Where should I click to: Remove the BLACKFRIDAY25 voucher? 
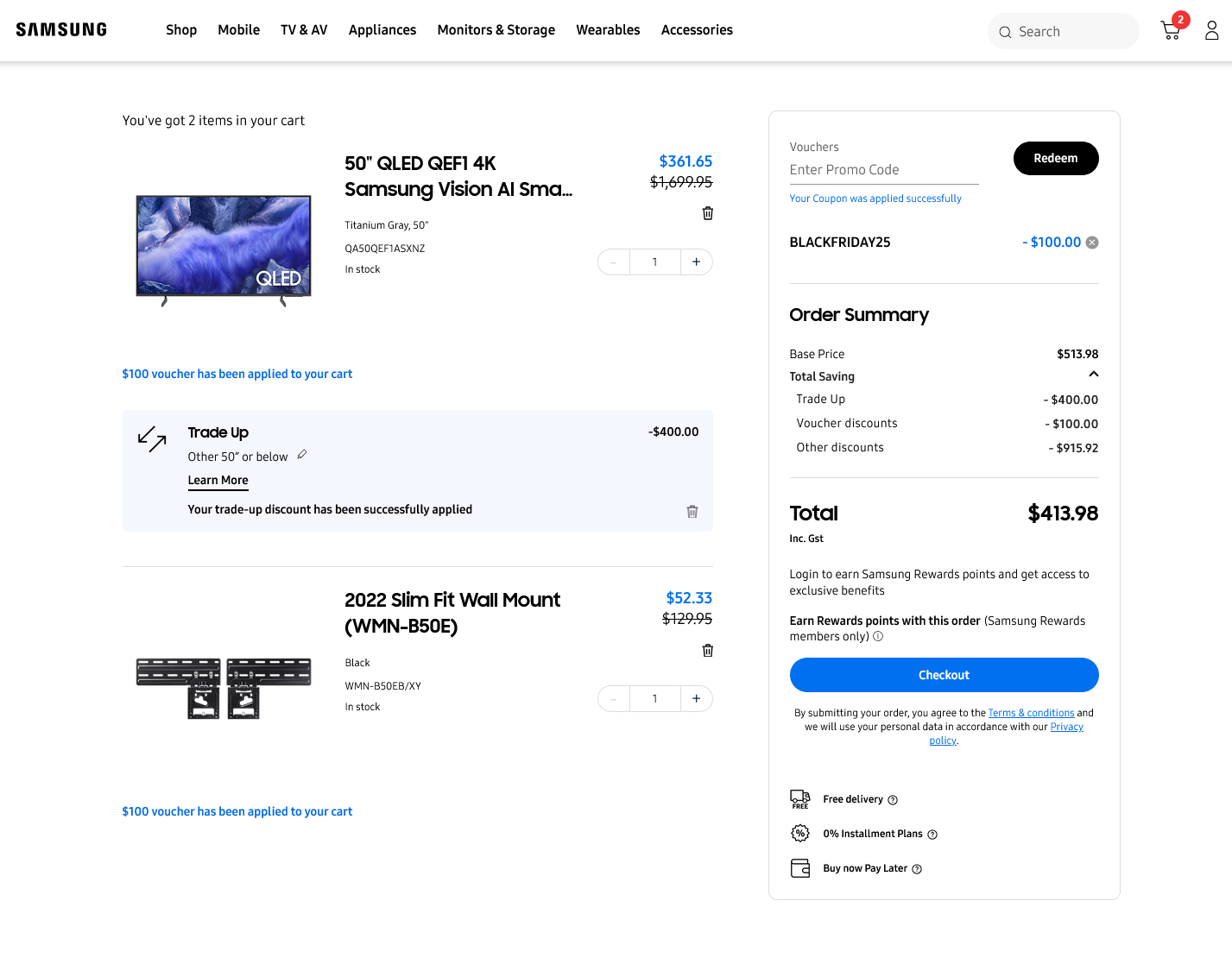(x=1092, y=243)
